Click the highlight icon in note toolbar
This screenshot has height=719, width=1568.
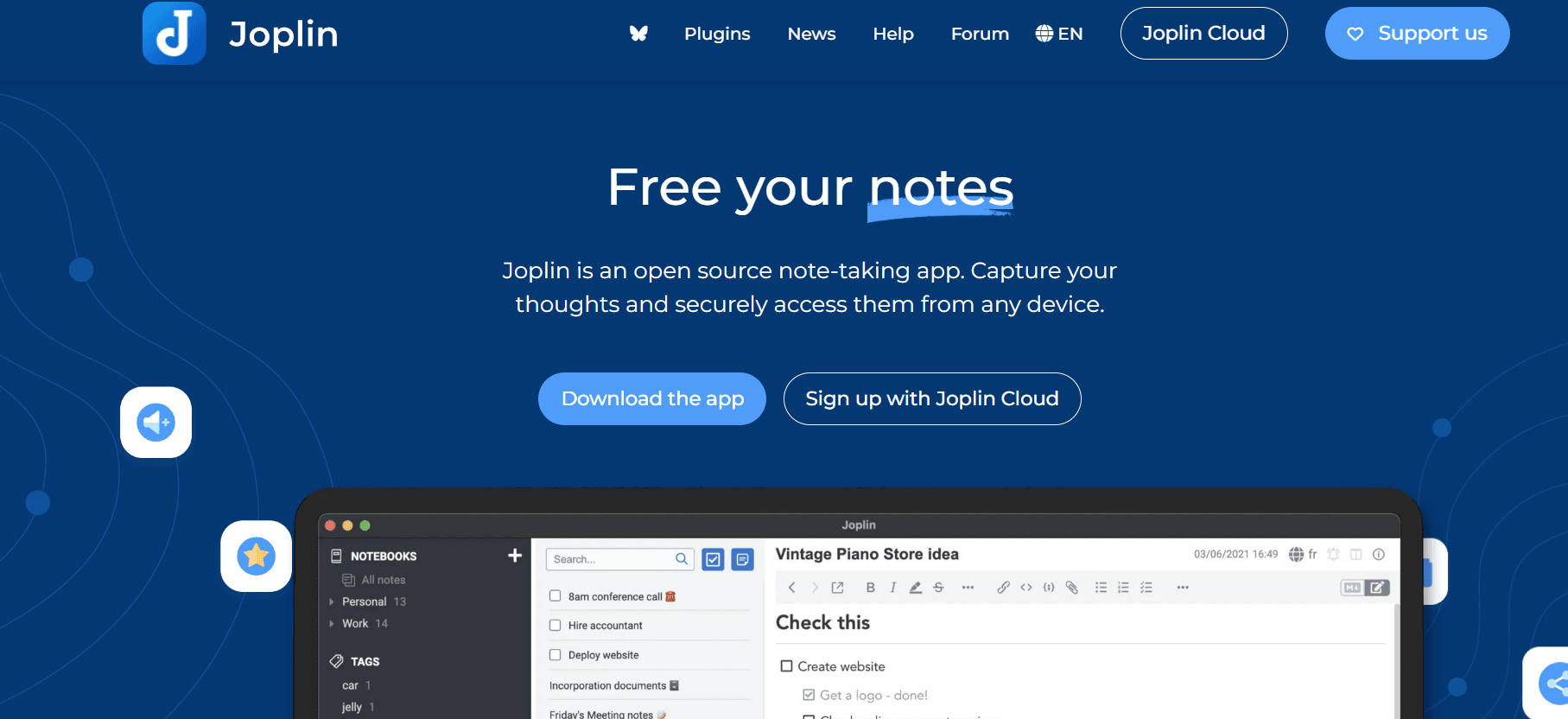pyautogui.click(x=916, y=588)
